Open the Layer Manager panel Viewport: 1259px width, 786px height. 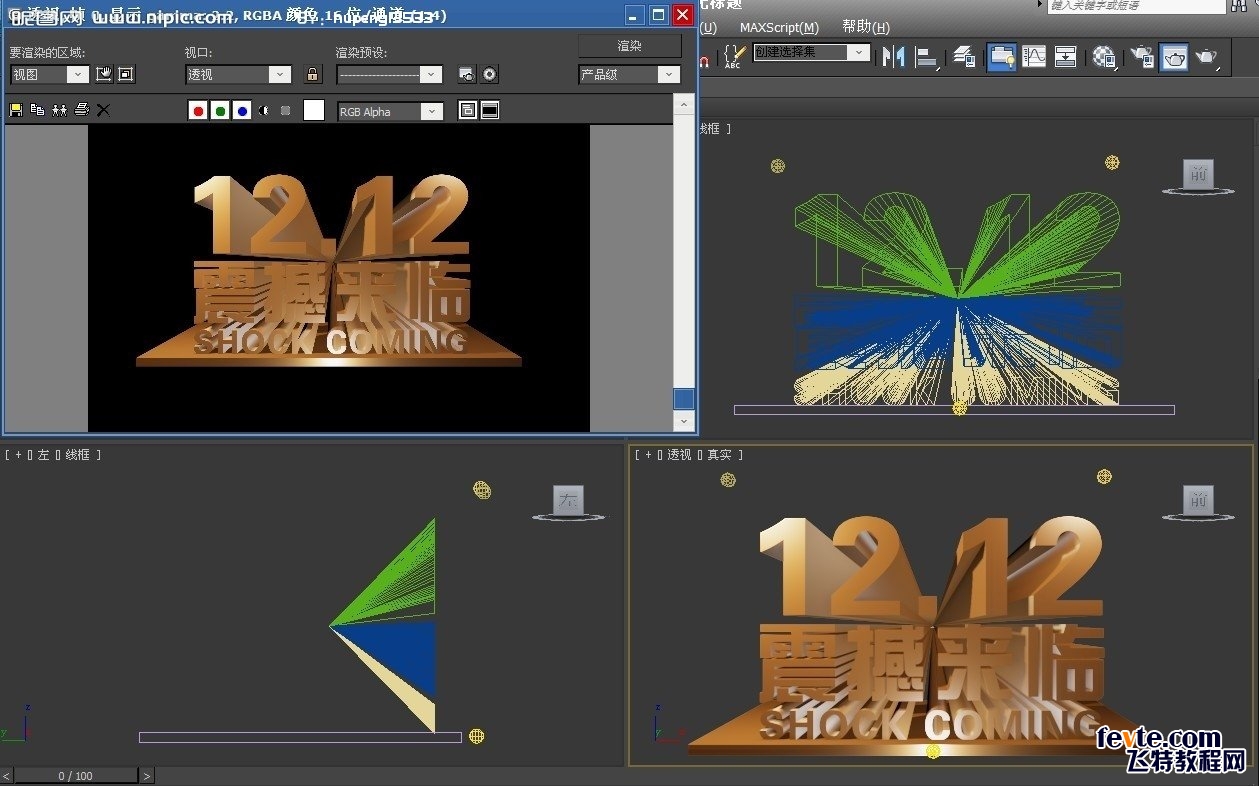[x=964, y=57]
